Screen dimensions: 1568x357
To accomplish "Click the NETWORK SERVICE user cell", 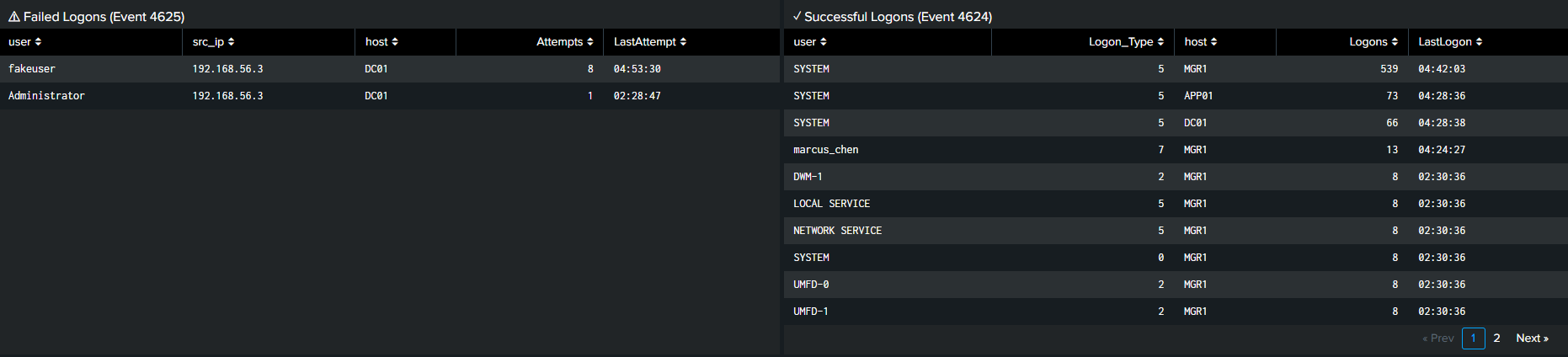I will point(838,231).
